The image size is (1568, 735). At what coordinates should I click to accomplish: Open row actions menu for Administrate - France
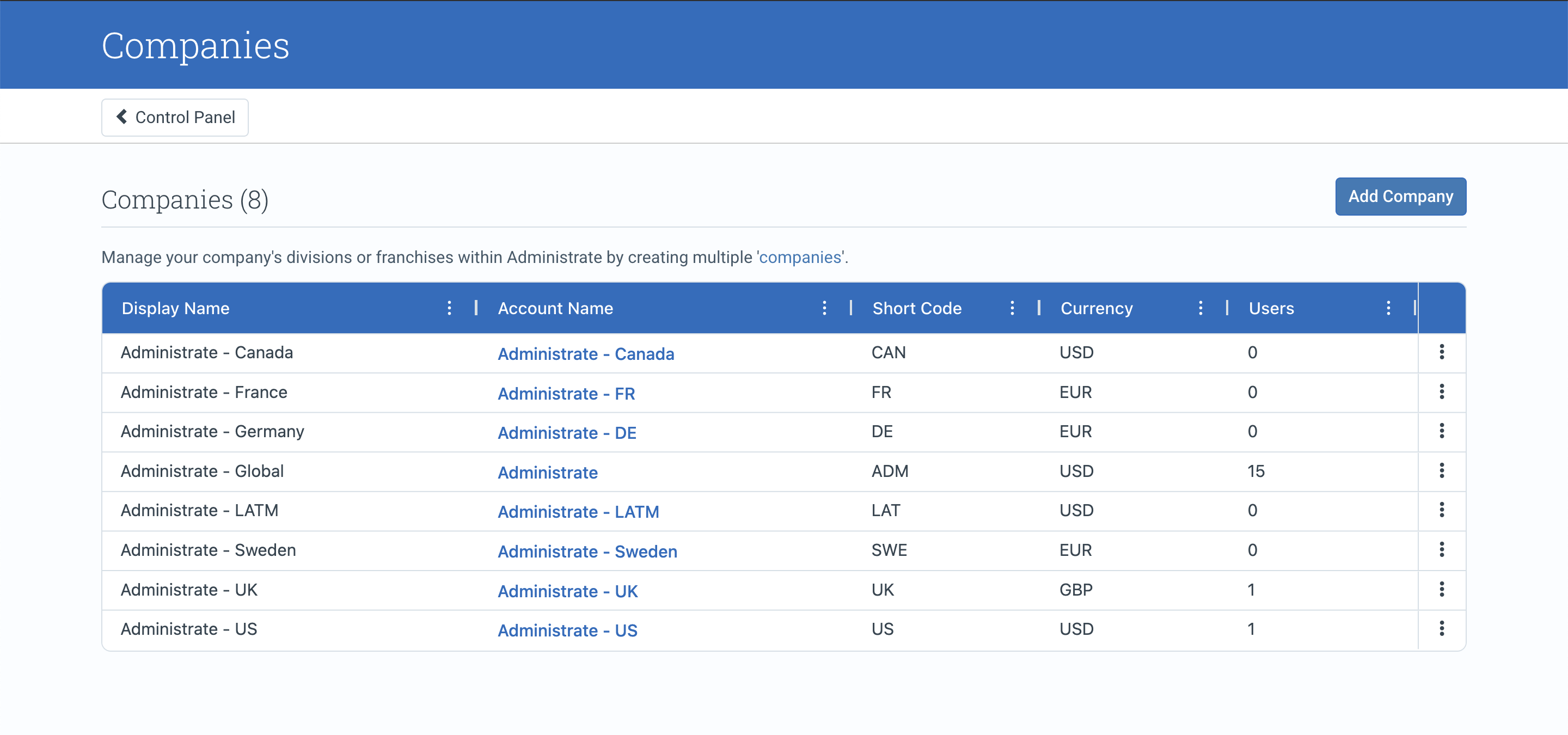tap(1441, 391)
